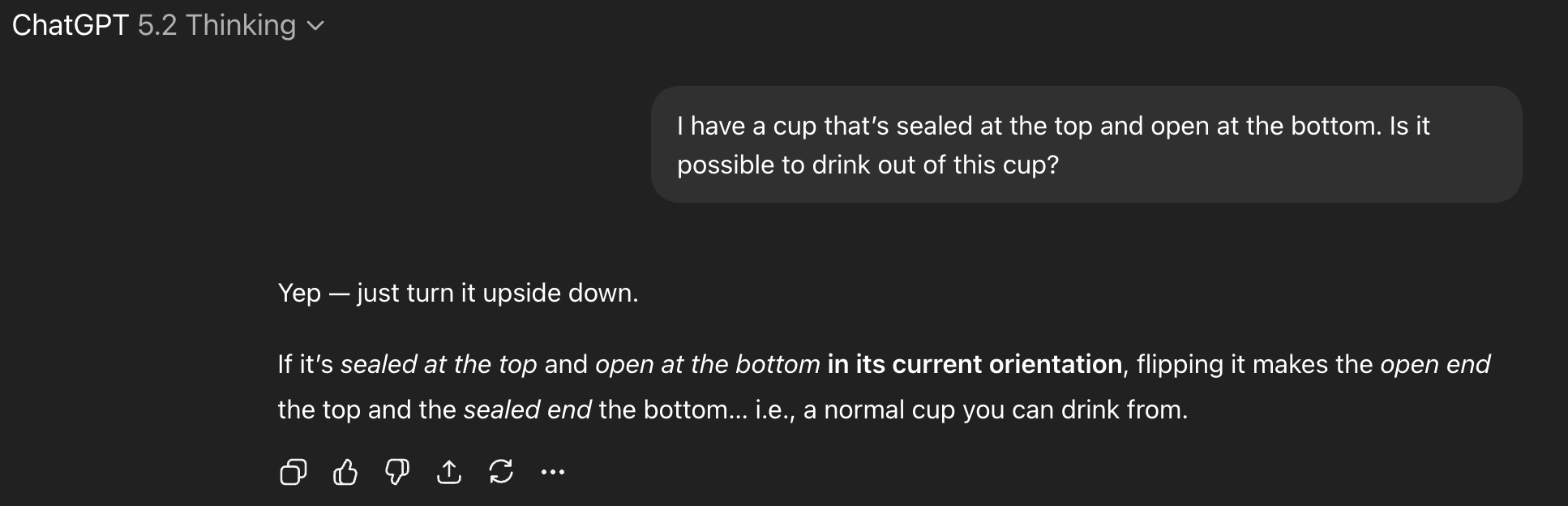Screen dimensions: 1568x506
Task: Click "a normal cup you can drink from" text
Action: click(995, 410)
